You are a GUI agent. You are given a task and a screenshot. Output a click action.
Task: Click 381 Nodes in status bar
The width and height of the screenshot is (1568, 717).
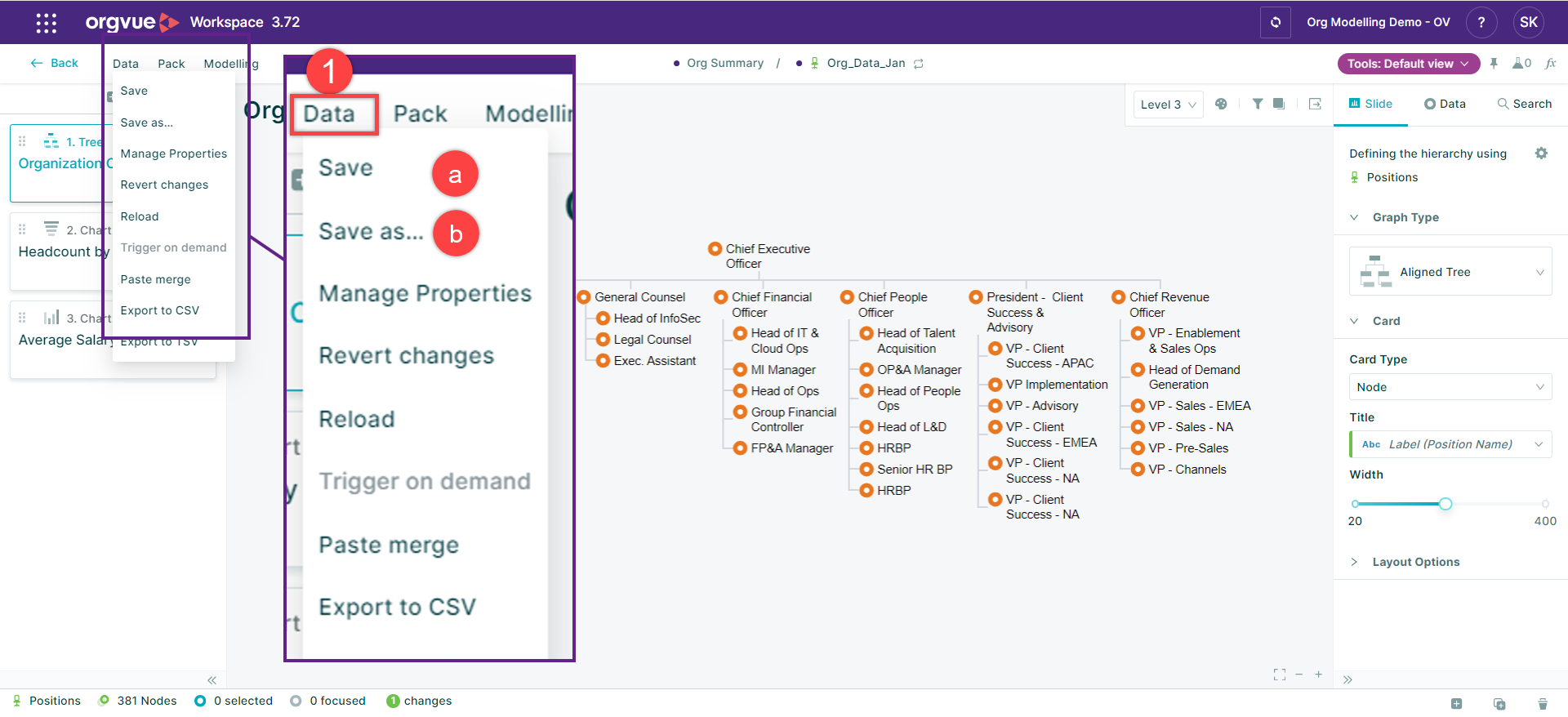pyautogui.click(x=137, y=701)
